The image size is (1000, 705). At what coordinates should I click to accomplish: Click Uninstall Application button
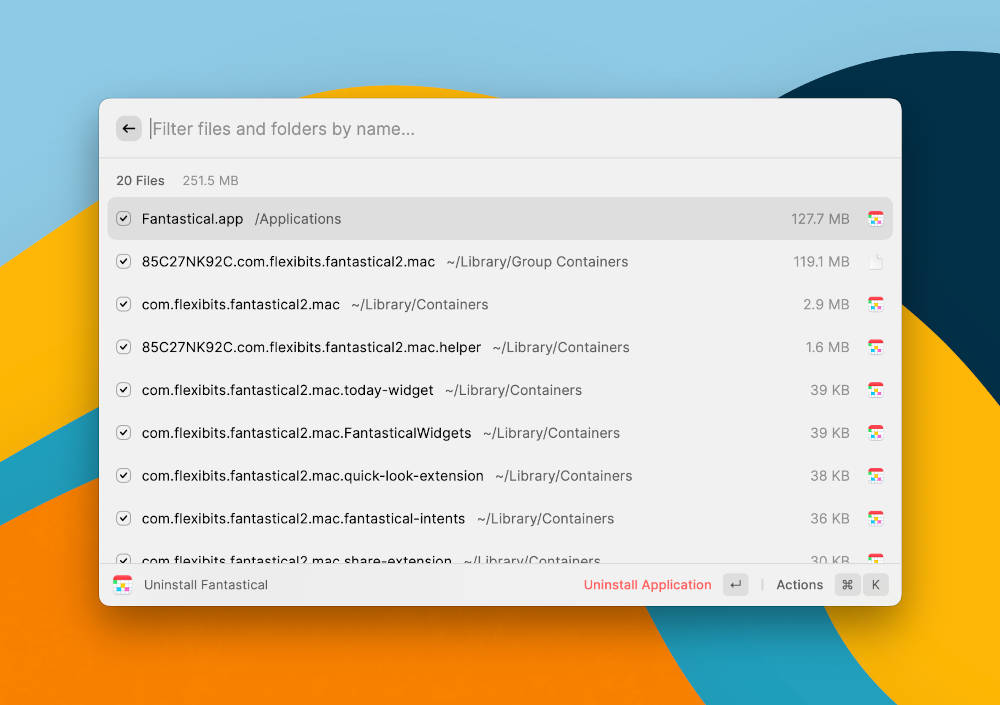(x=647, y=584)
